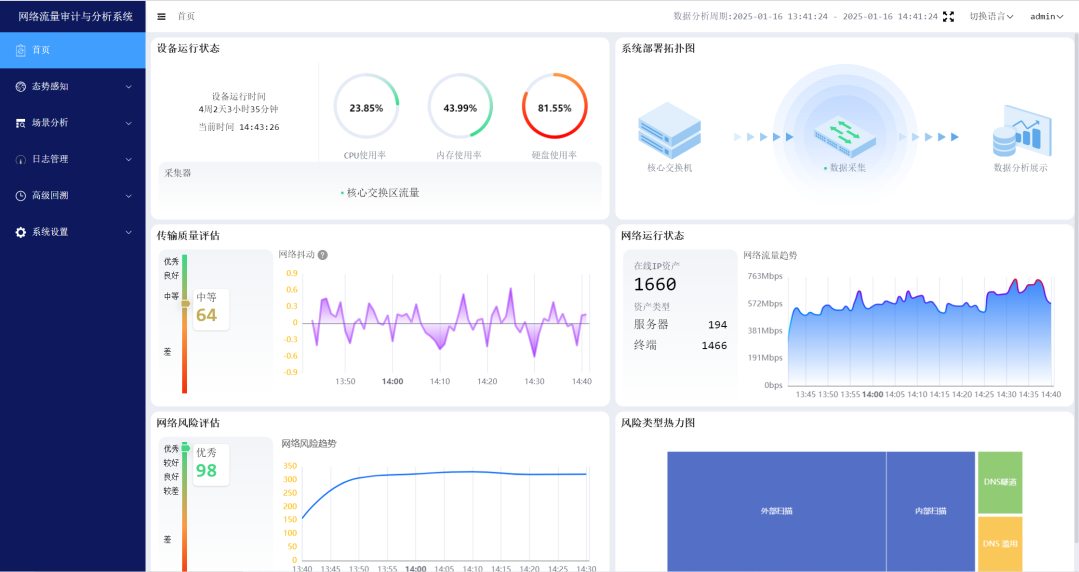Click the hamburger menu collapse icon
This screenshot has width=1079, height=572.
(161, 17)
